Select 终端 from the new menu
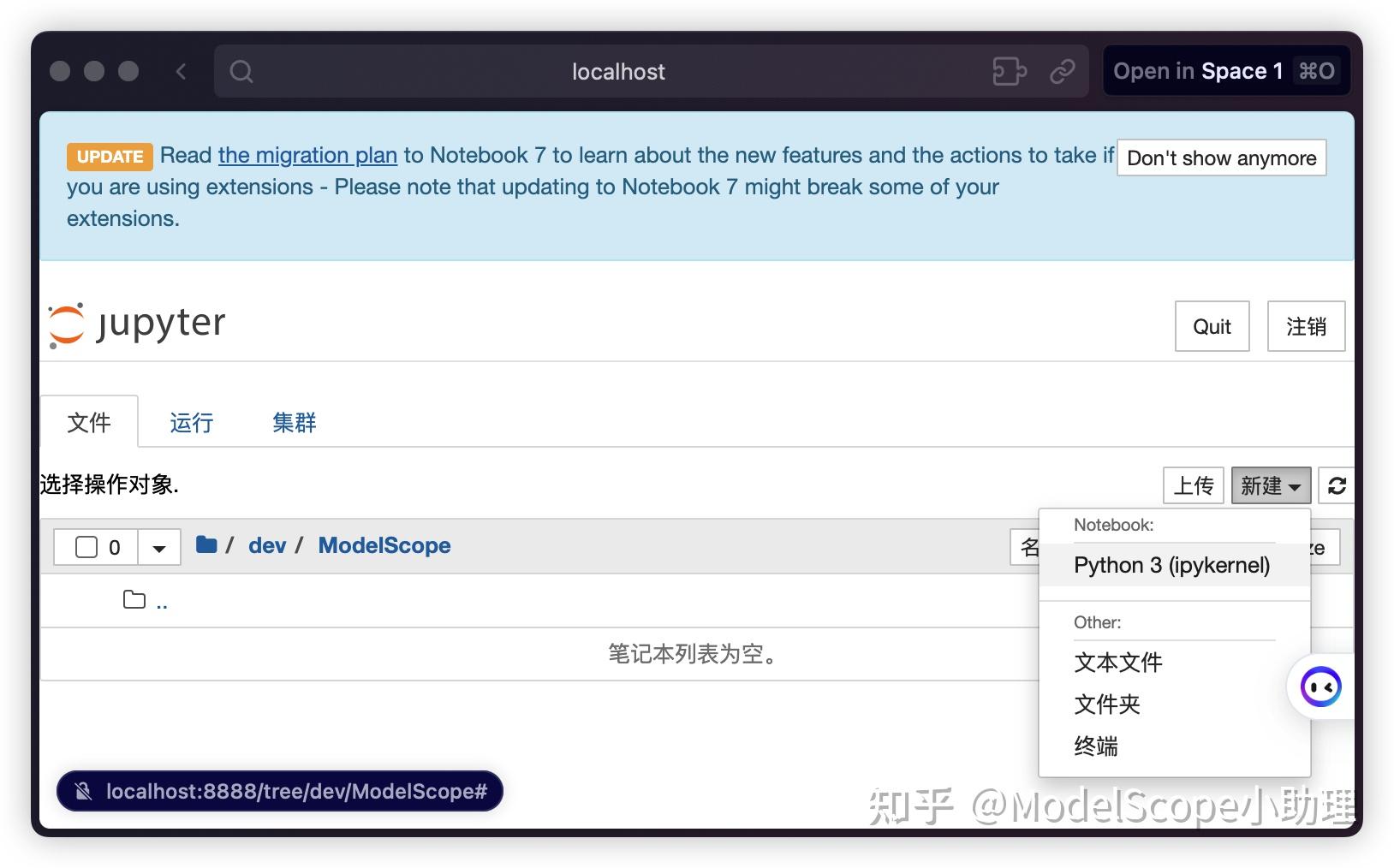1394x868 pixels. [1094, 746]
